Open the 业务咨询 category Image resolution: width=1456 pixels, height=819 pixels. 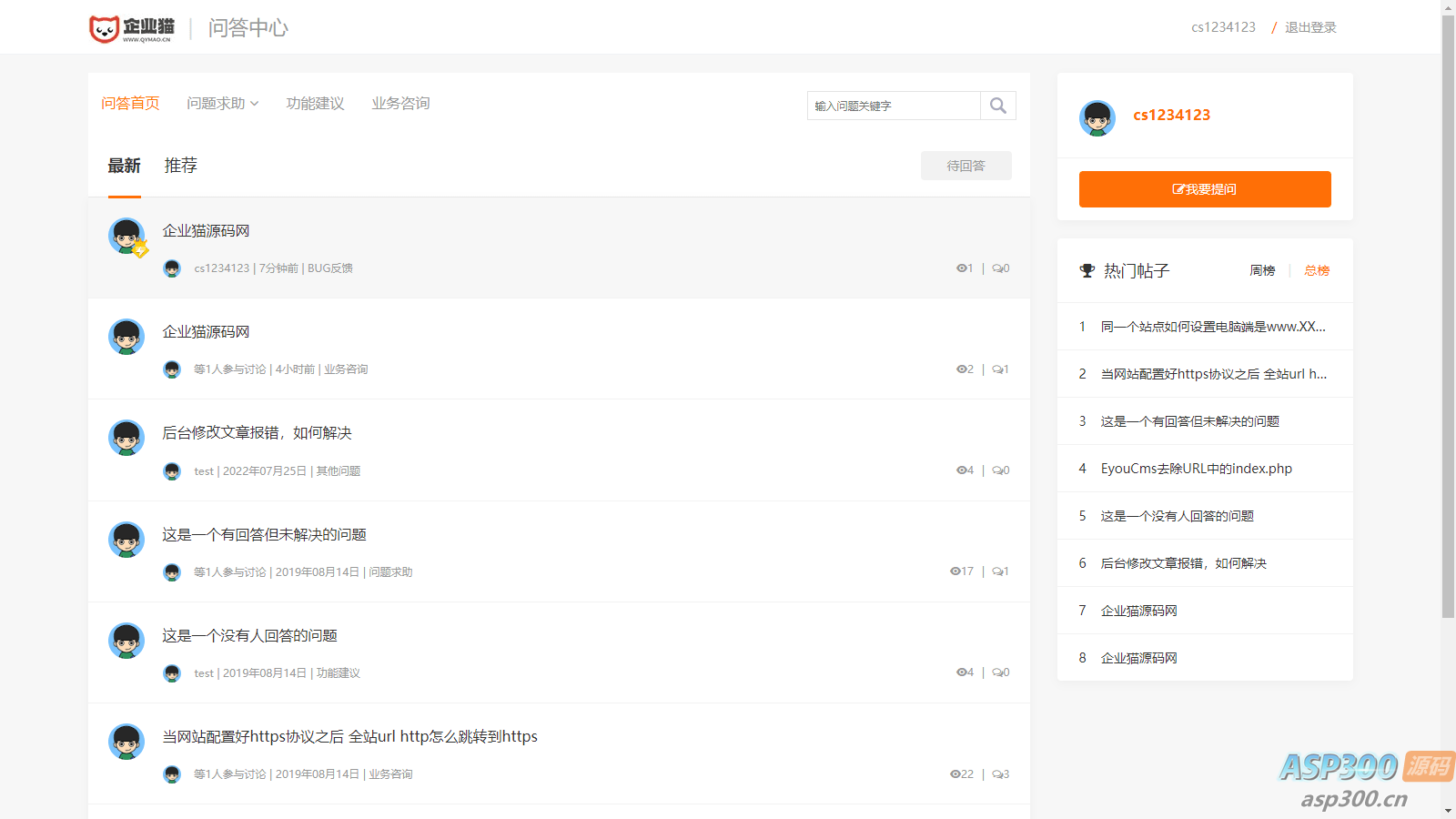[x=399, y=103]
